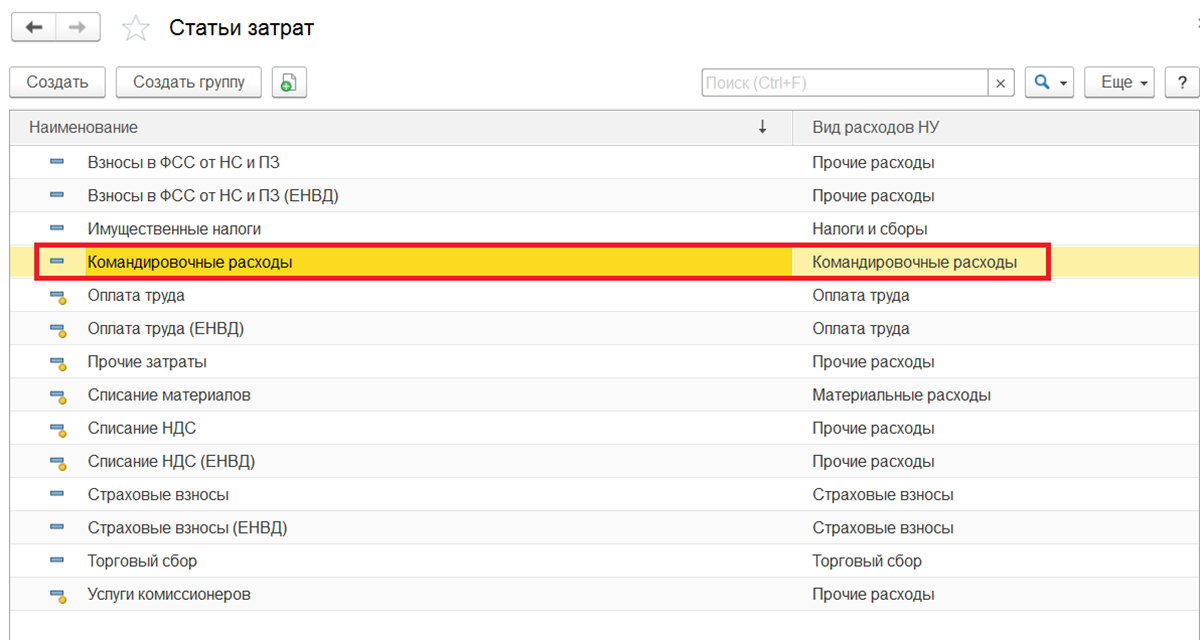The width and height of the screenshot is (1200, 640).
Task: Clear the search field with X icon
Action: pos(1001,83)
